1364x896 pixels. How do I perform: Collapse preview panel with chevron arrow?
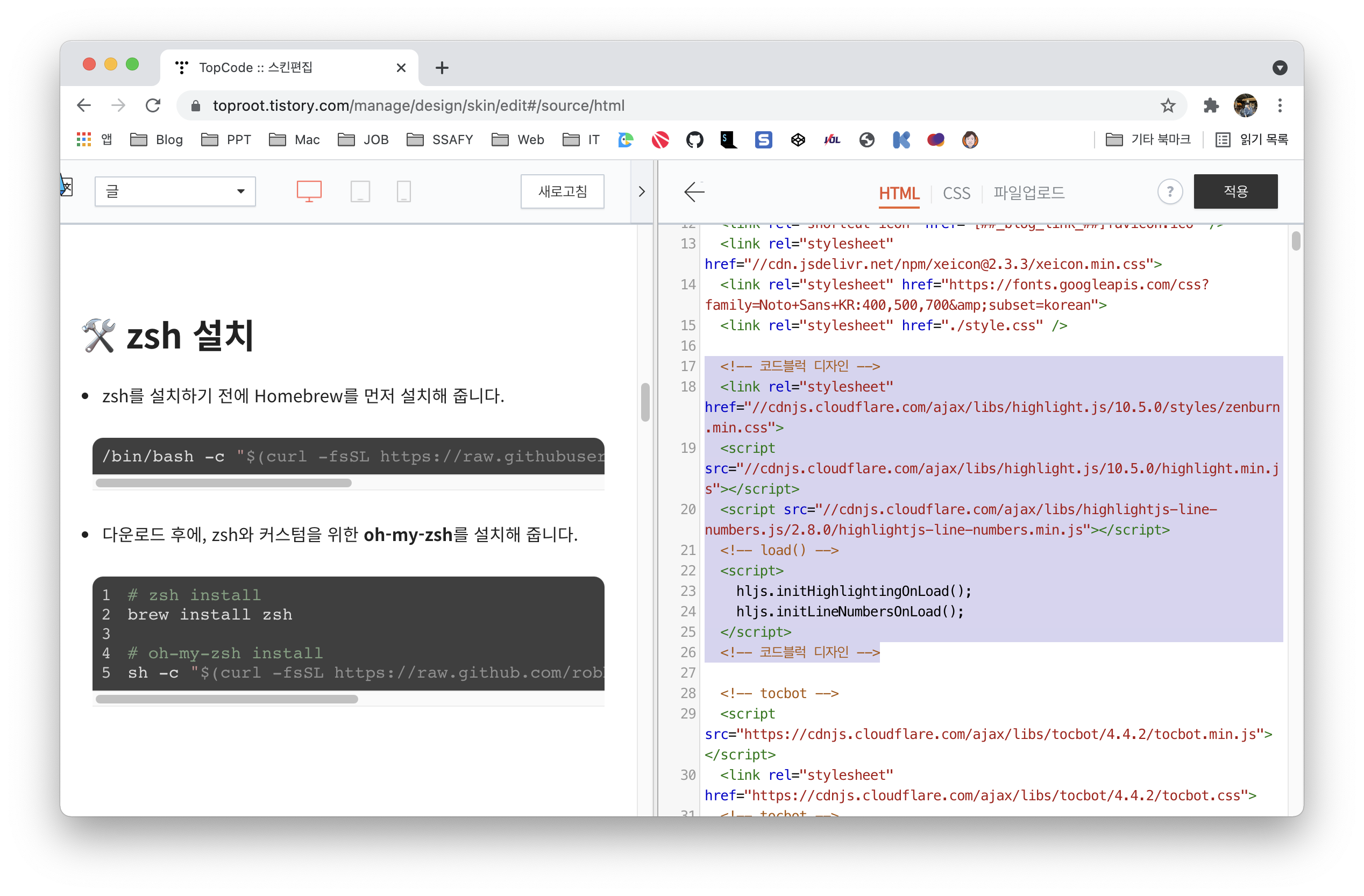coord(641,192)
